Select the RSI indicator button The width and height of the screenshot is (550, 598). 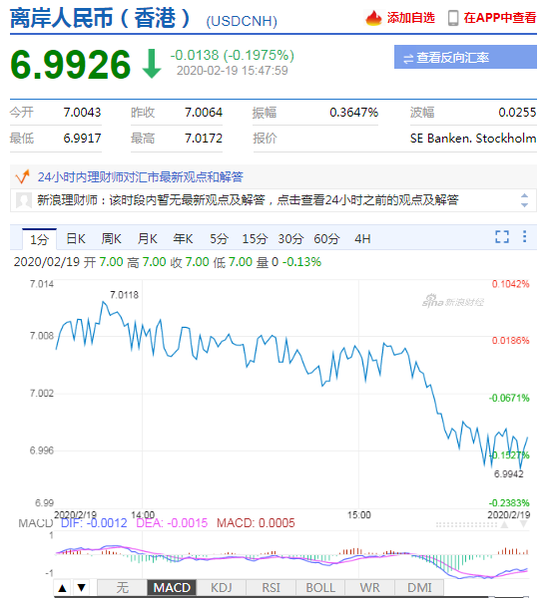(x=271, y=588)
